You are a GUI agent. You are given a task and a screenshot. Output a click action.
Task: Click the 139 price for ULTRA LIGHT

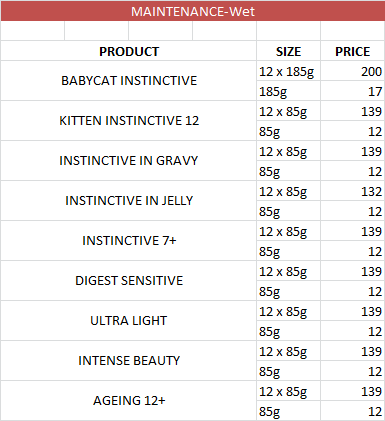[x=353, y=311]
